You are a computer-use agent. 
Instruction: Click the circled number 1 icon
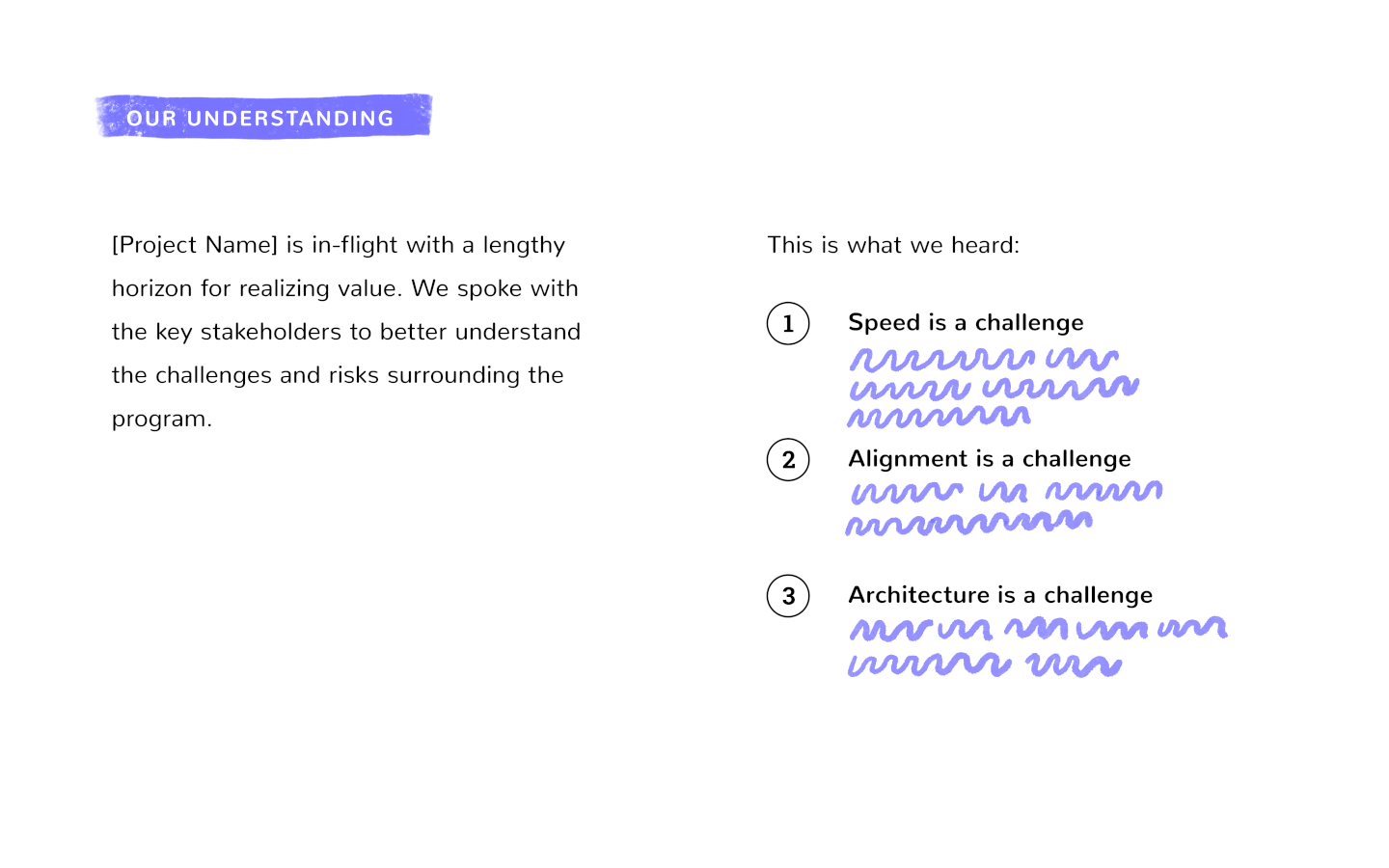point(788,323)
